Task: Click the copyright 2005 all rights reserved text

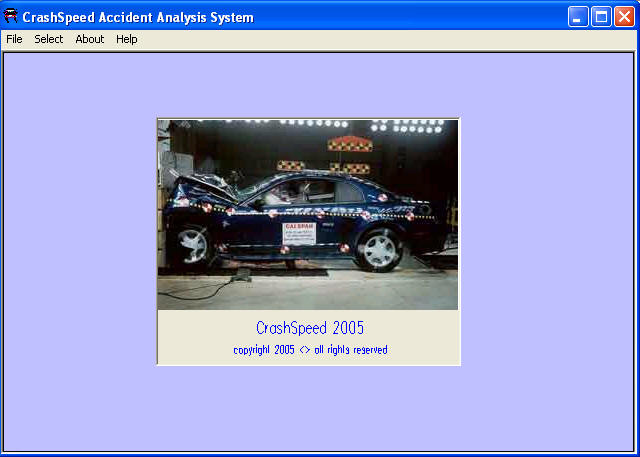Action: click(310, 350)
